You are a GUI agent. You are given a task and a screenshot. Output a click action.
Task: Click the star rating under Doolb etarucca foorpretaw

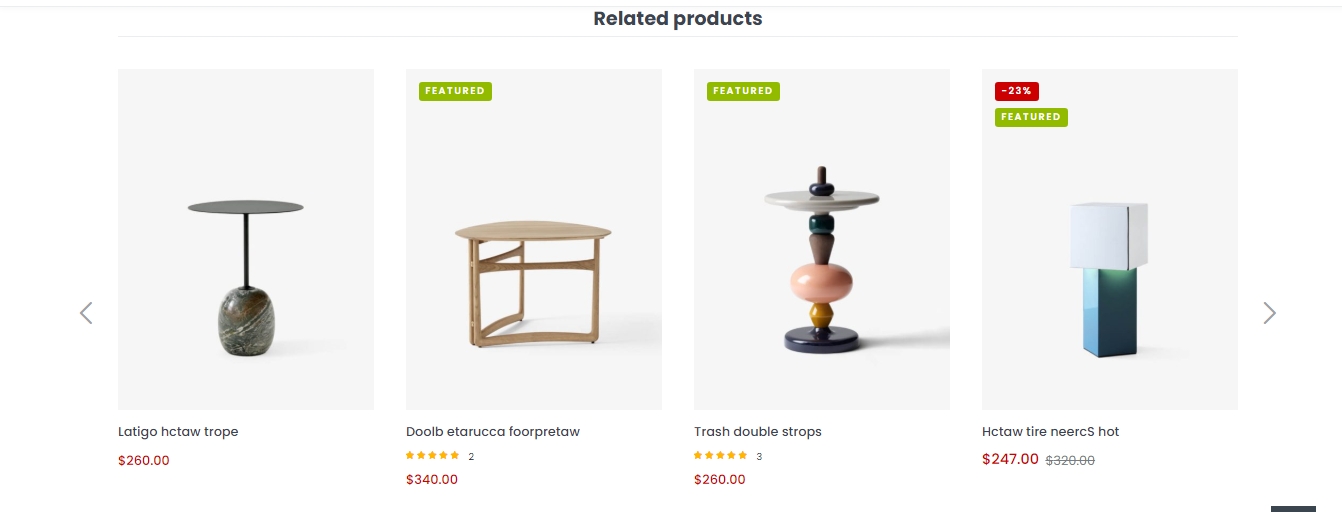pos(433,456)
